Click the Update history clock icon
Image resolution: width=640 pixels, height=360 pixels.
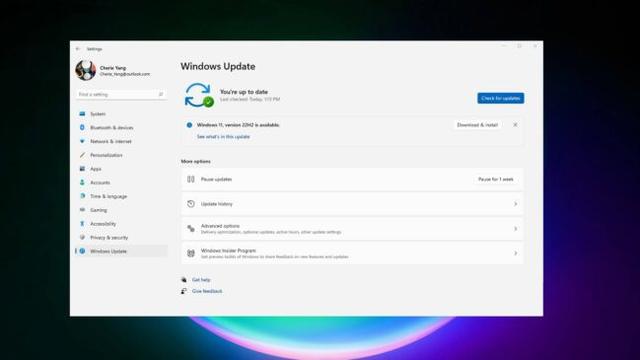[191, 204]
